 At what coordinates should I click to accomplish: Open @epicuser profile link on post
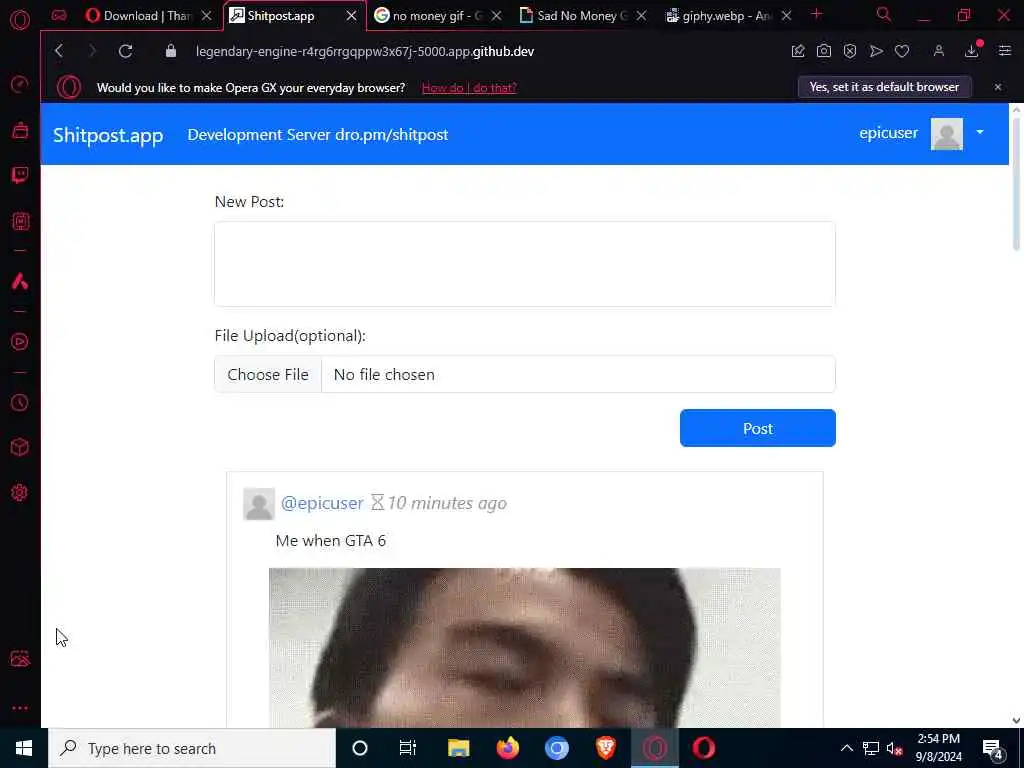322,503
